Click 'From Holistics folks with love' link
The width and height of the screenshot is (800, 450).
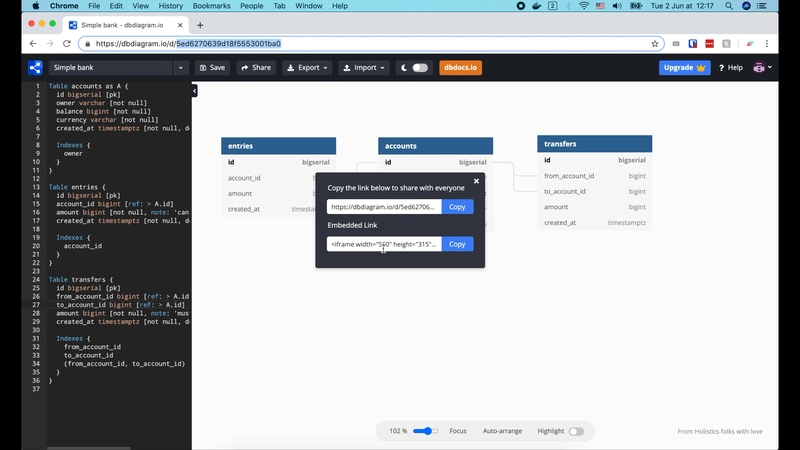[x=720, y=431]
